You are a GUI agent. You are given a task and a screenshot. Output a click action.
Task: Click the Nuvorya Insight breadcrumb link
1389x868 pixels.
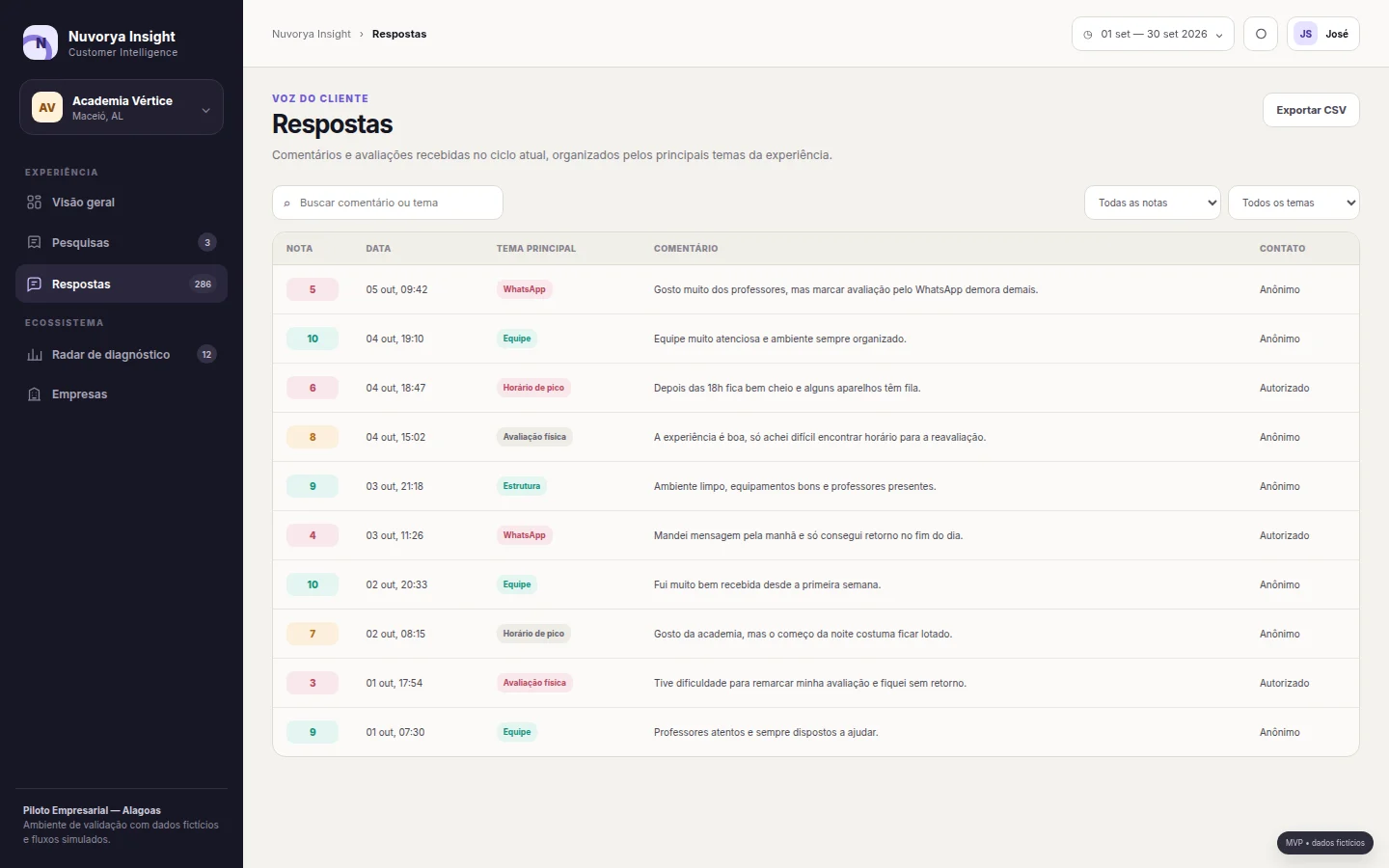point(312,34)
